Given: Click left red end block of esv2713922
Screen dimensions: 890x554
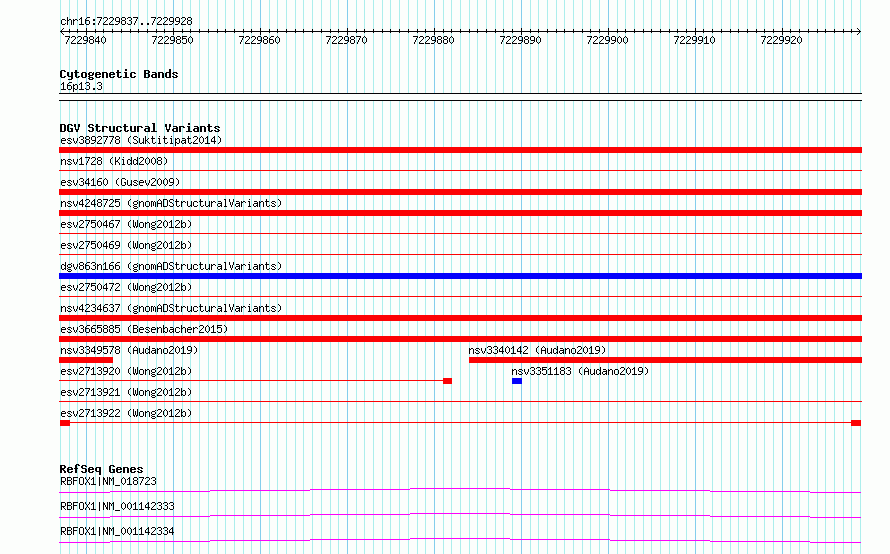Looking at the screenshot, I should tap(65, 423).
